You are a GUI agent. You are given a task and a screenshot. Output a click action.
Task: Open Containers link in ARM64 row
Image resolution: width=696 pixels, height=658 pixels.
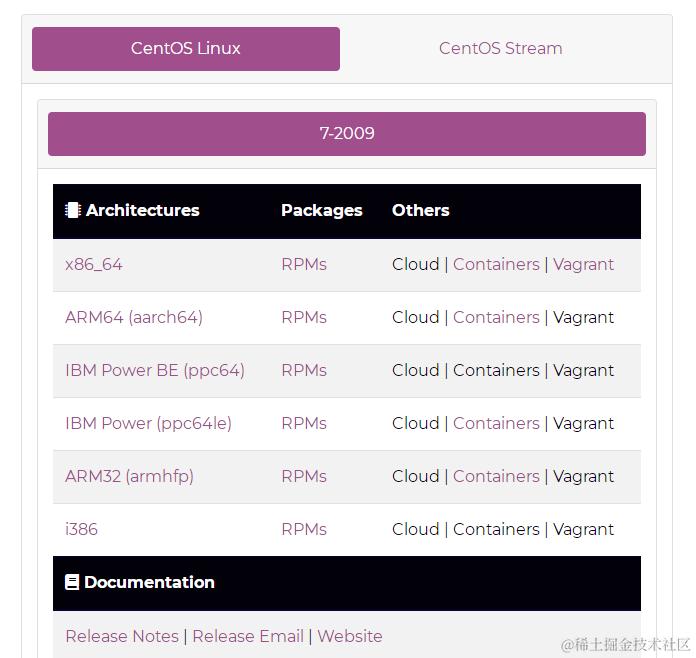coord(496,317)
